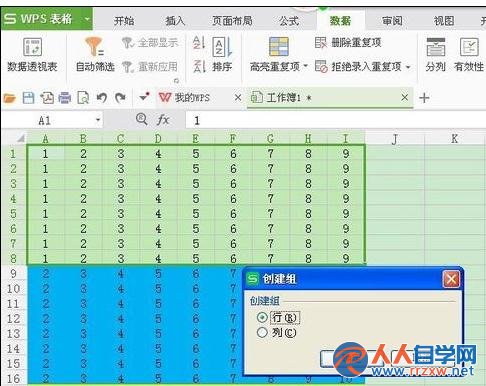Select the 行(R) radio button

262,317
